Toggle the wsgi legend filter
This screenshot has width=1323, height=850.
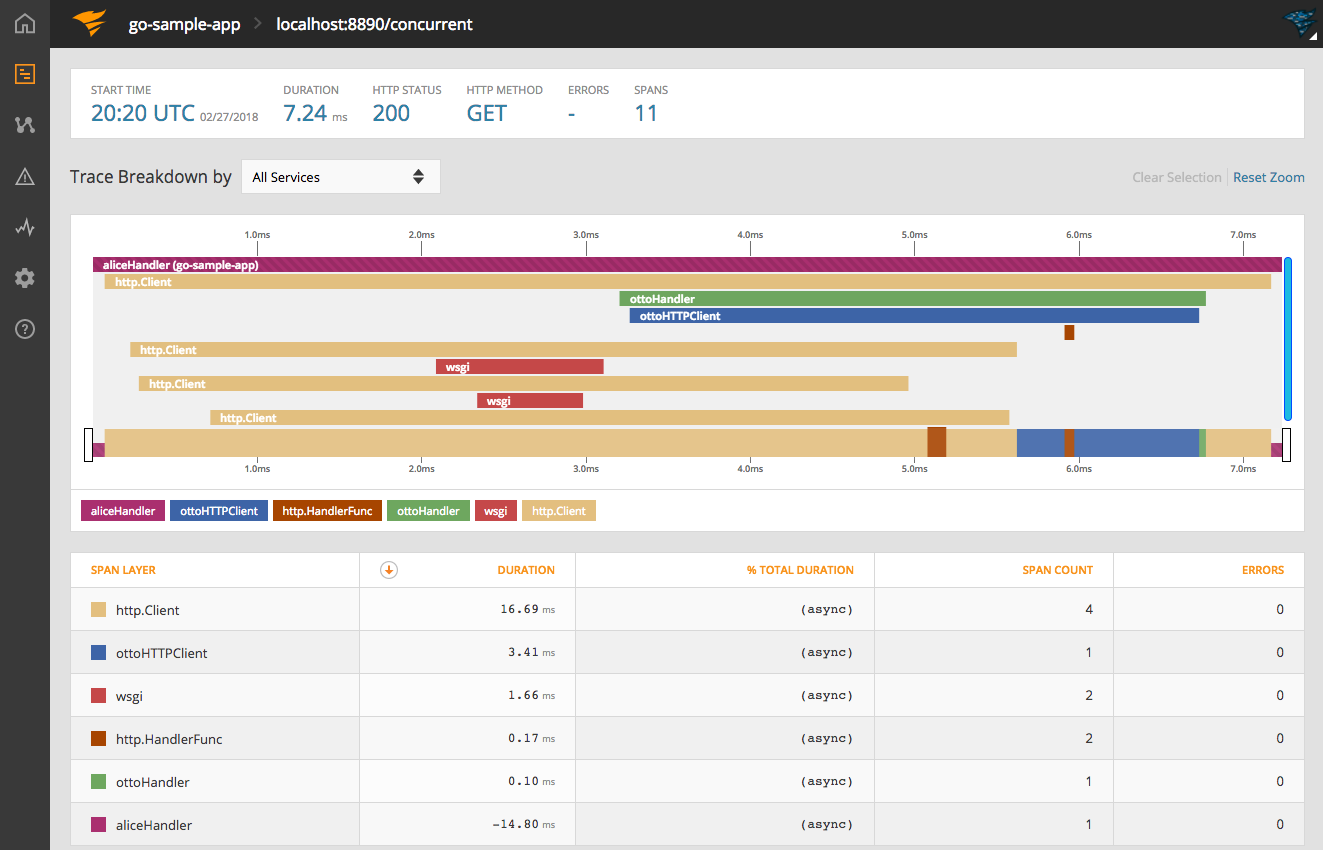(495, 511)
